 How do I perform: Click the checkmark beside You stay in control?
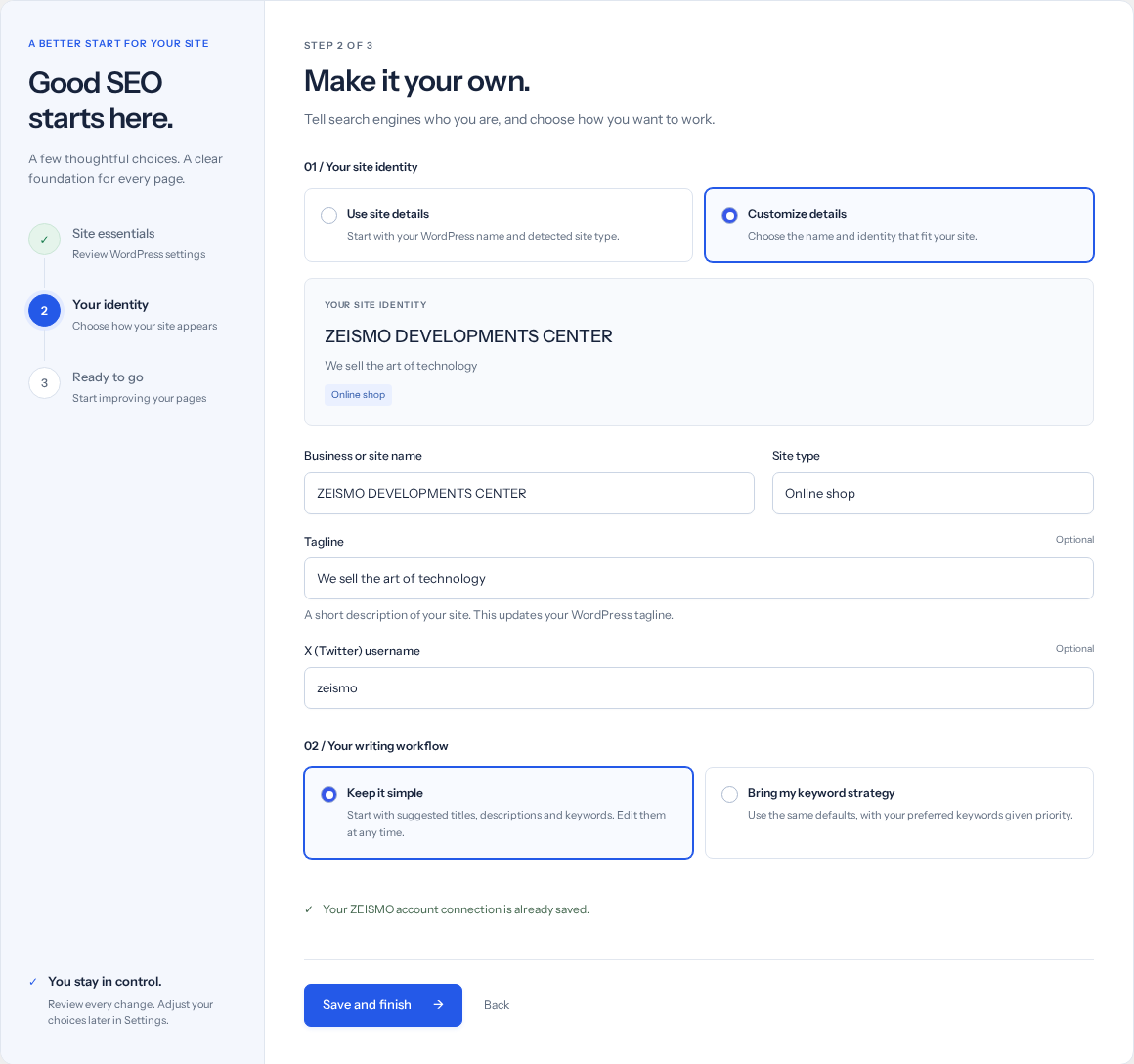[32, 982]
